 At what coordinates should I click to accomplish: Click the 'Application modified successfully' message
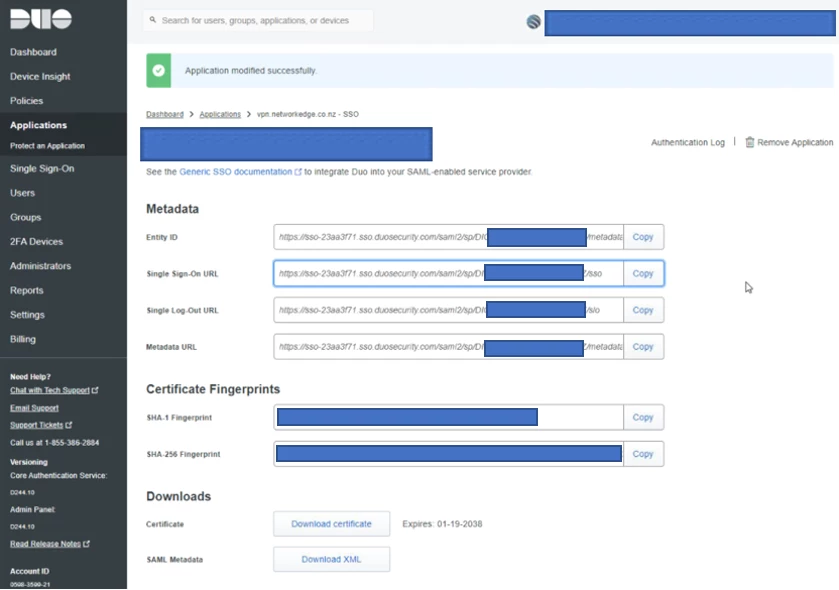[251, 71]
